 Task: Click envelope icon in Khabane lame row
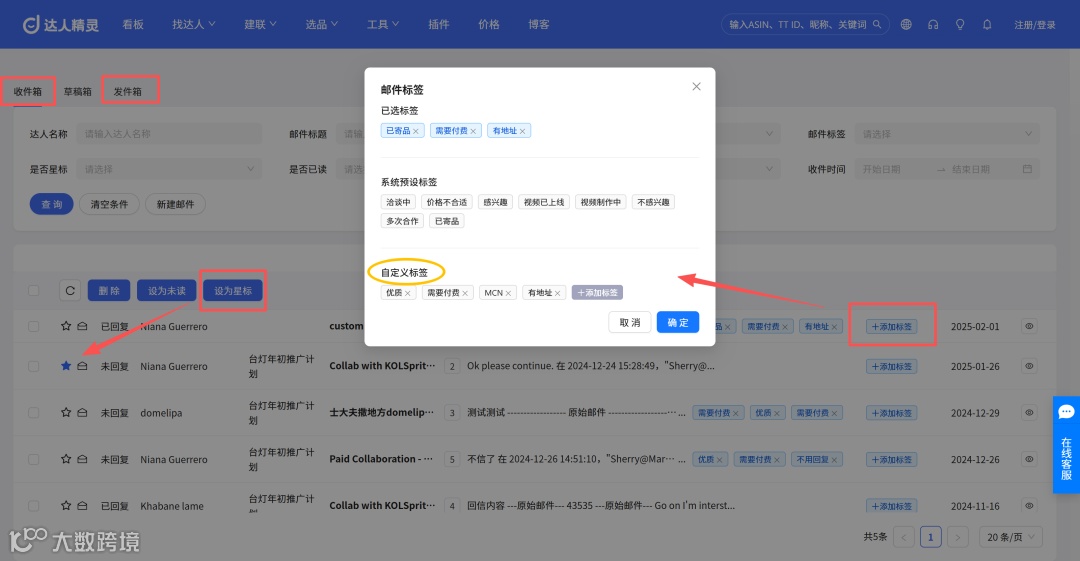coord(83,505)
